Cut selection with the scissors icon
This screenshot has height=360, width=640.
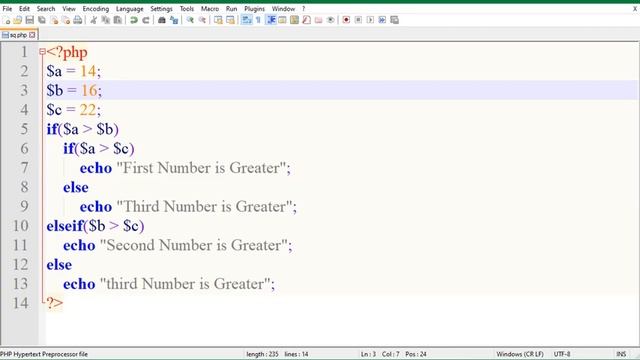pyautogui.click(x=93, y=20)
